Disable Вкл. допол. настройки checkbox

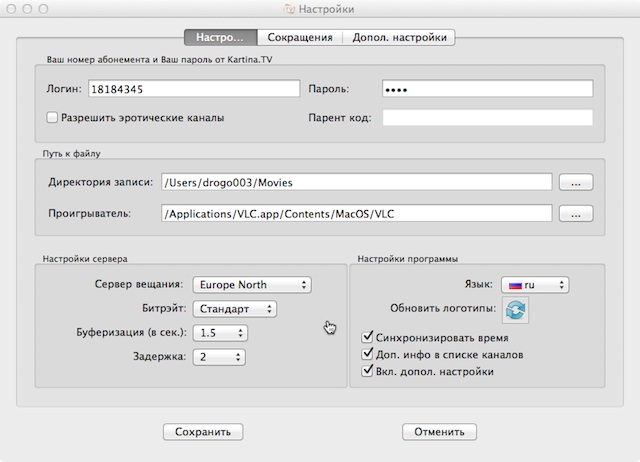pyautogui.click(x=368, y=371)
